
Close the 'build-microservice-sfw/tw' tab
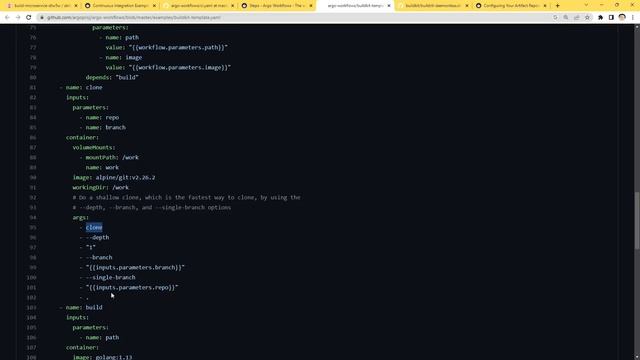(x=76, y=6)
